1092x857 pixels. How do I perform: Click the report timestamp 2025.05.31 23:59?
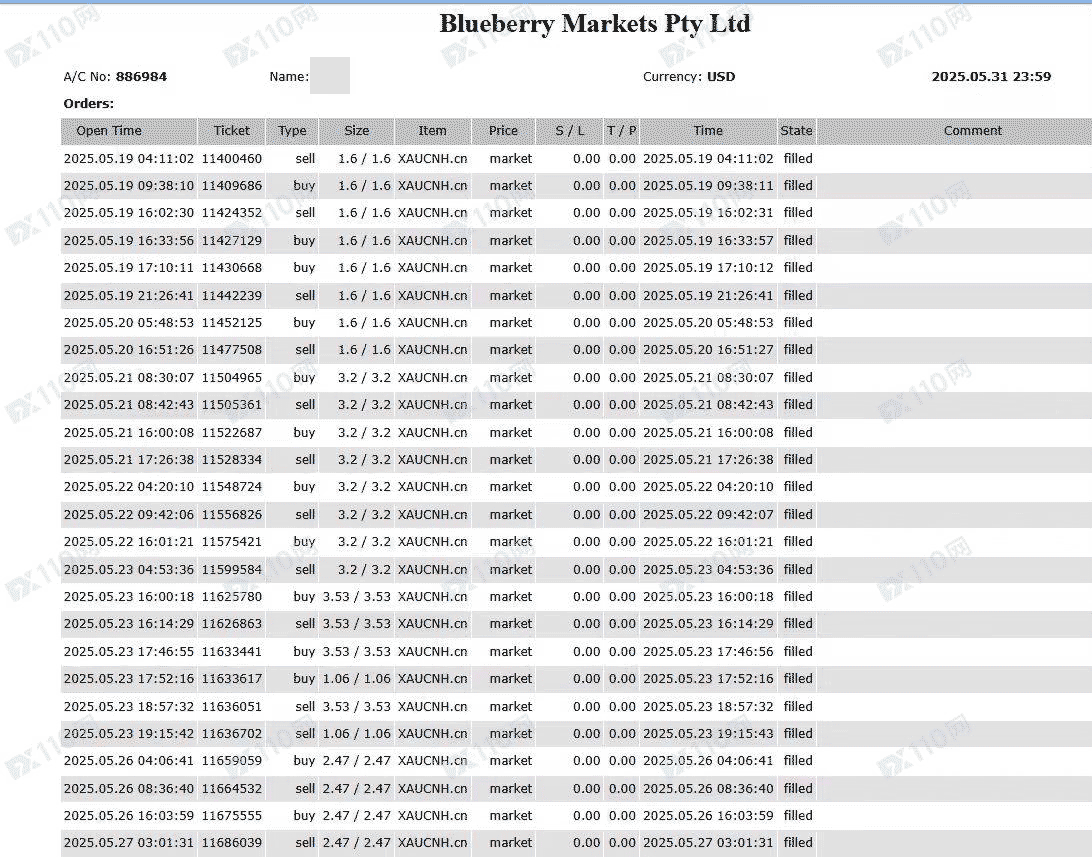[x=990, y=77]
